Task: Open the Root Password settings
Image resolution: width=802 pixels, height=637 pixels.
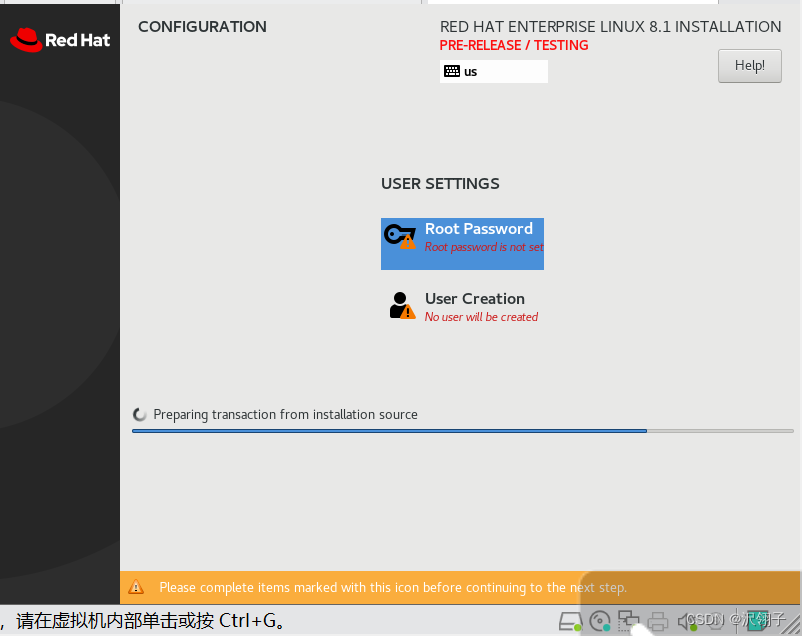Action: coord(462,244)
